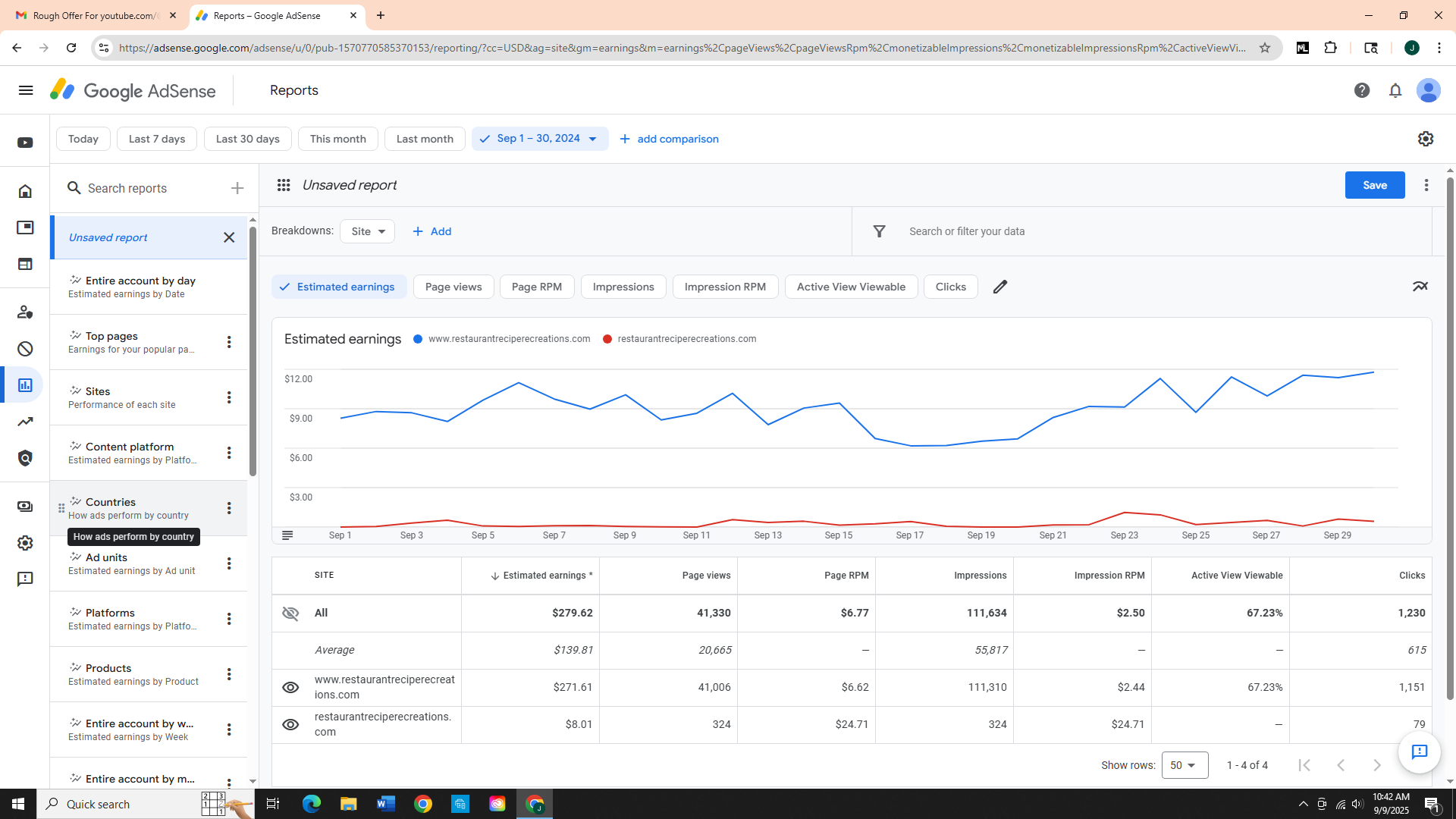Open more options next to Save

(x=1426, y=185)
